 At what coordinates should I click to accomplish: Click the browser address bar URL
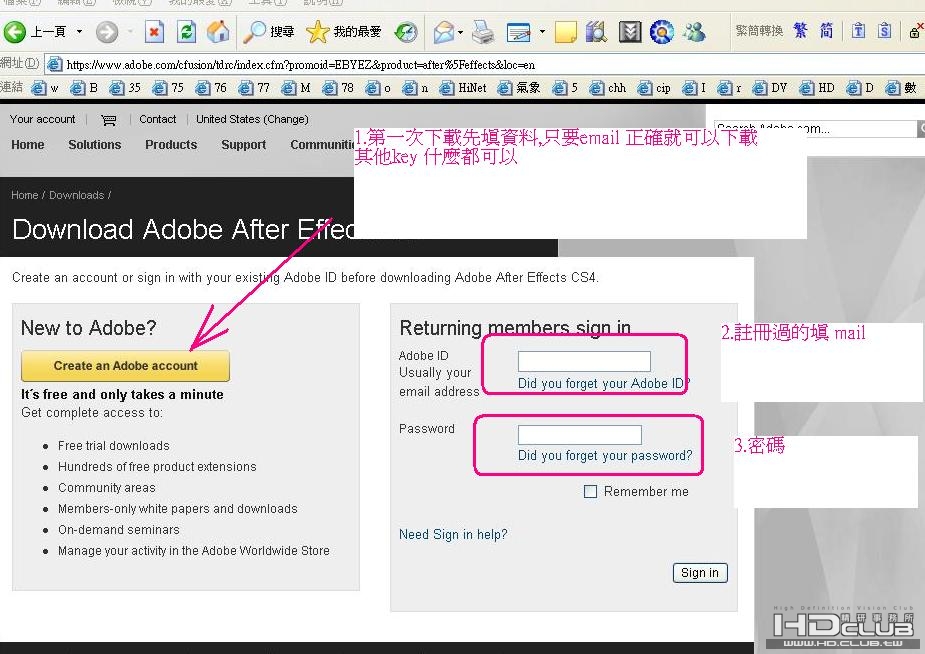[x=301, y=65]
